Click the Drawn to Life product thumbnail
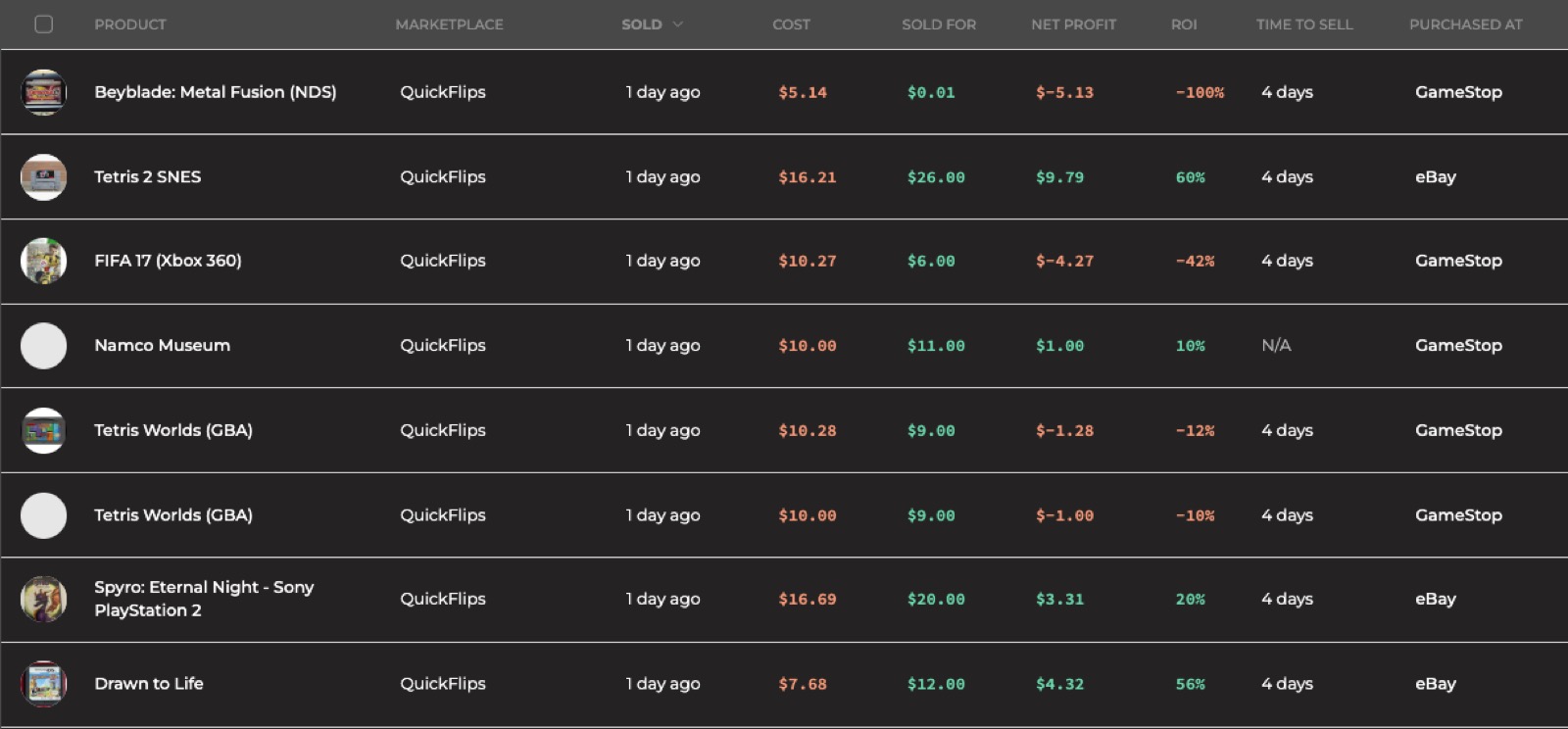Image resolution: width=1568 pixels, height=729 pixels. 43,684
